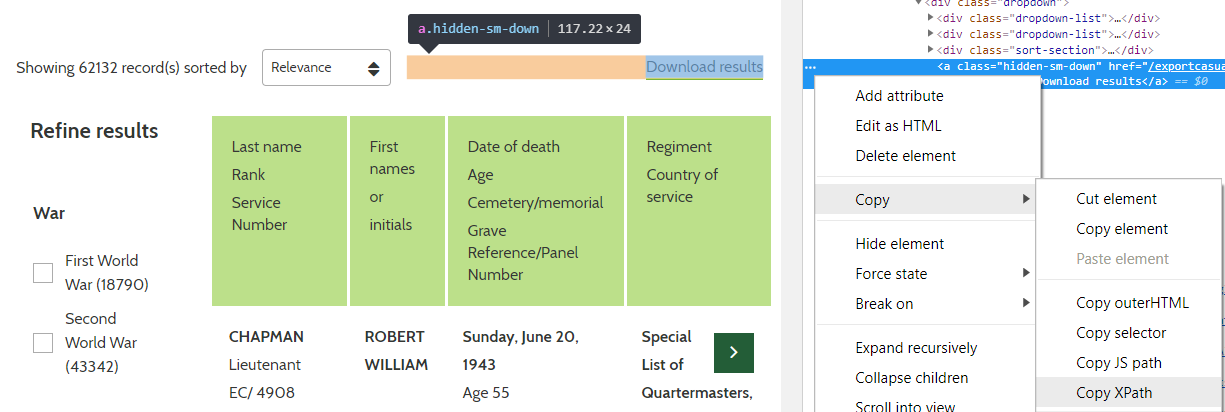Click the First names or initials header
1225x412 pixels.
pos(391,186)
